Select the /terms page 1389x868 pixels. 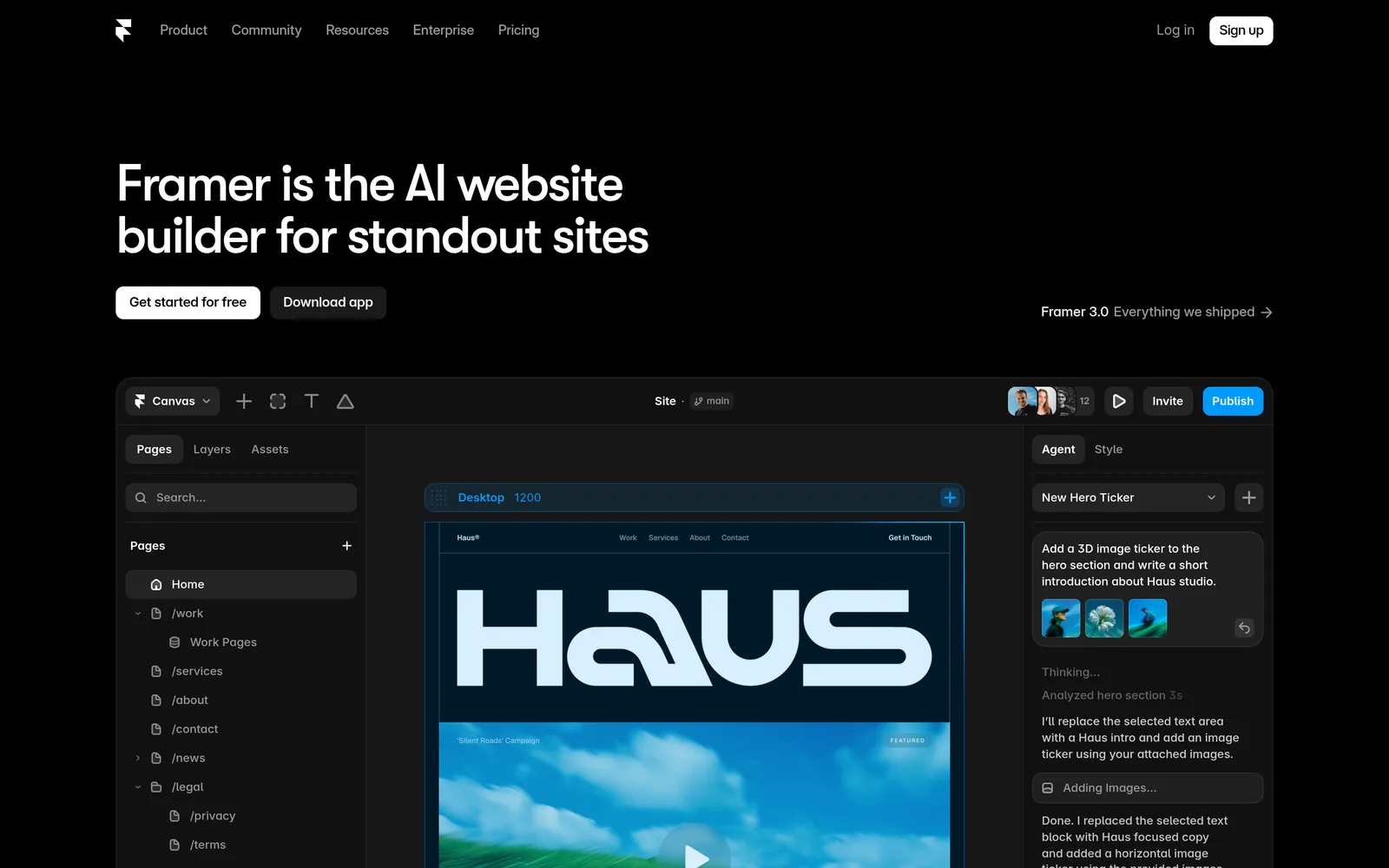[207, 845]
